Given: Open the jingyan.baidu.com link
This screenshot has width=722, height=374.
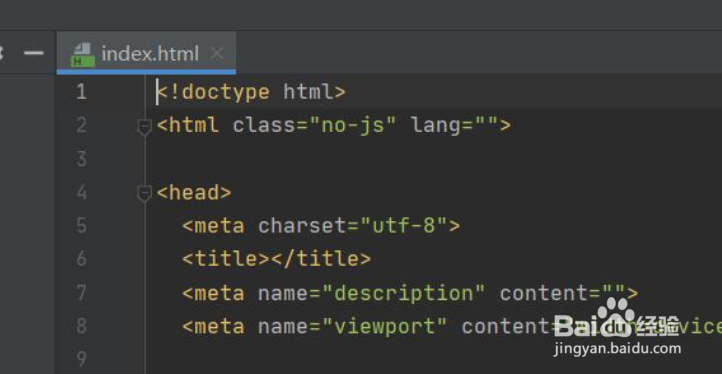Looking at the screenshot, I should point(617,348).
